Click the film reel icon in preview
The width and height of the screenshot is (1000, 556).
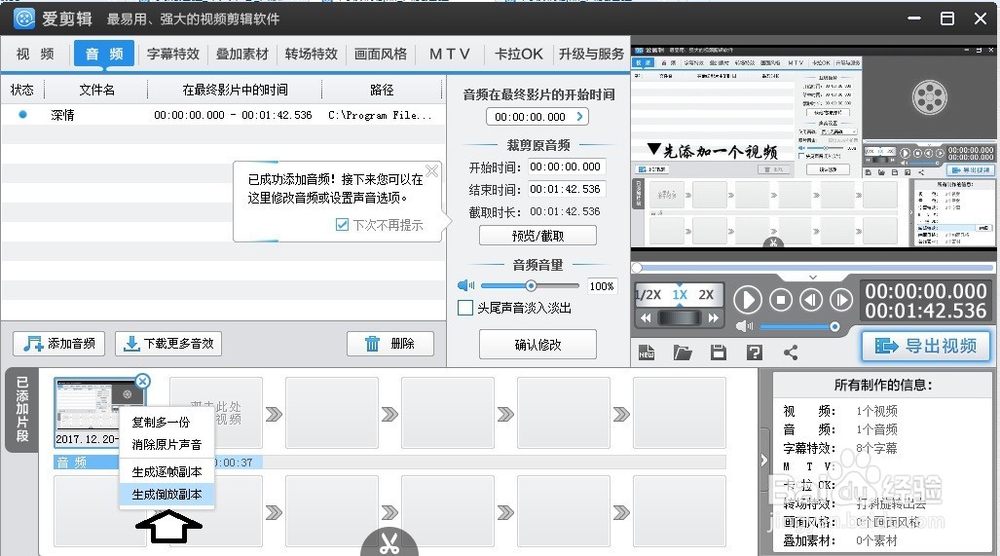pyautogui.click(x=930, y=97)
